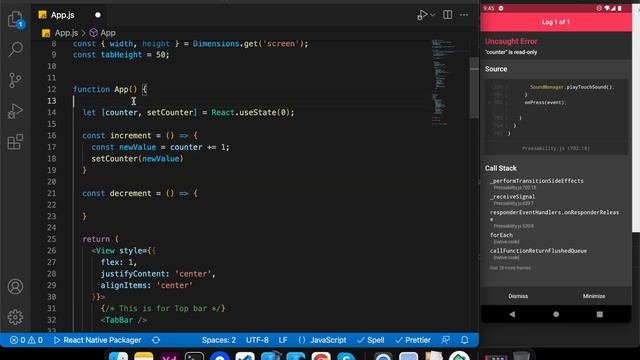Open the Search view in activity bar

click(16, 49)
